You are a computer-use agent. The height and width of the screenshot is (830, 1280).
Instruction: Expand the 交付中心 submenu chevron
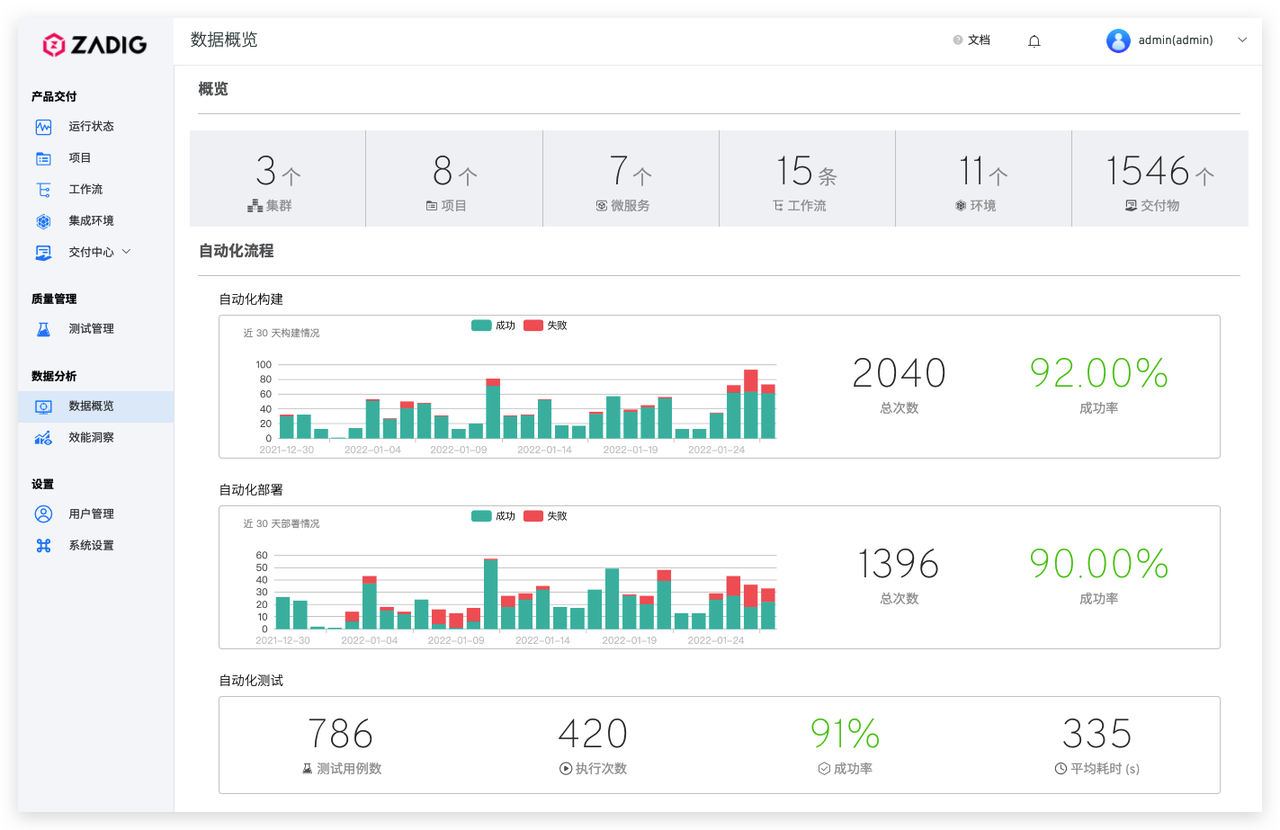tap(127, 252)
